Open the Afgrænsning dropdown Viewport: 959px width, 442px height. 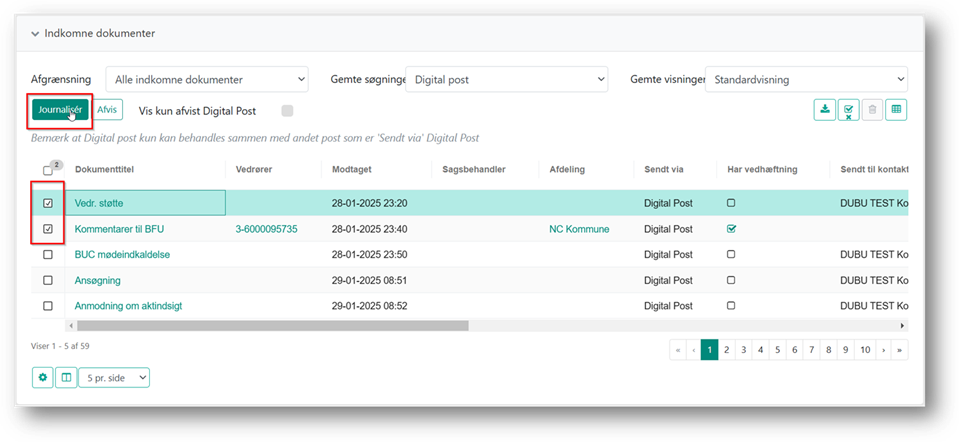click(x=208, y=79)
